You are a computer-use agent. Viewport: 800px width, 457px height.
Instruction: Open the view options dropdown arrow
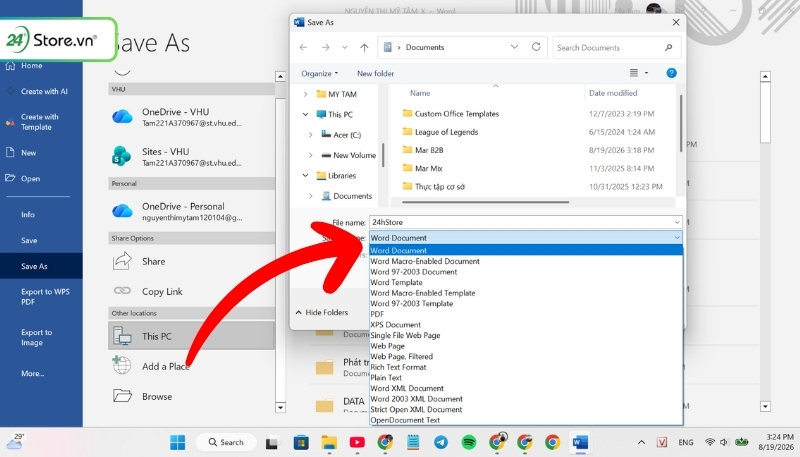click(x=646, y=73)
